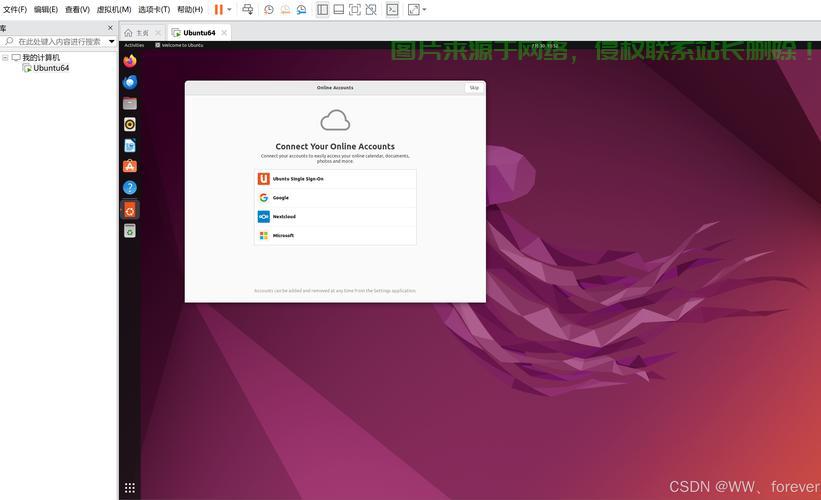Close the 主页 home tab

coord(158,32)
